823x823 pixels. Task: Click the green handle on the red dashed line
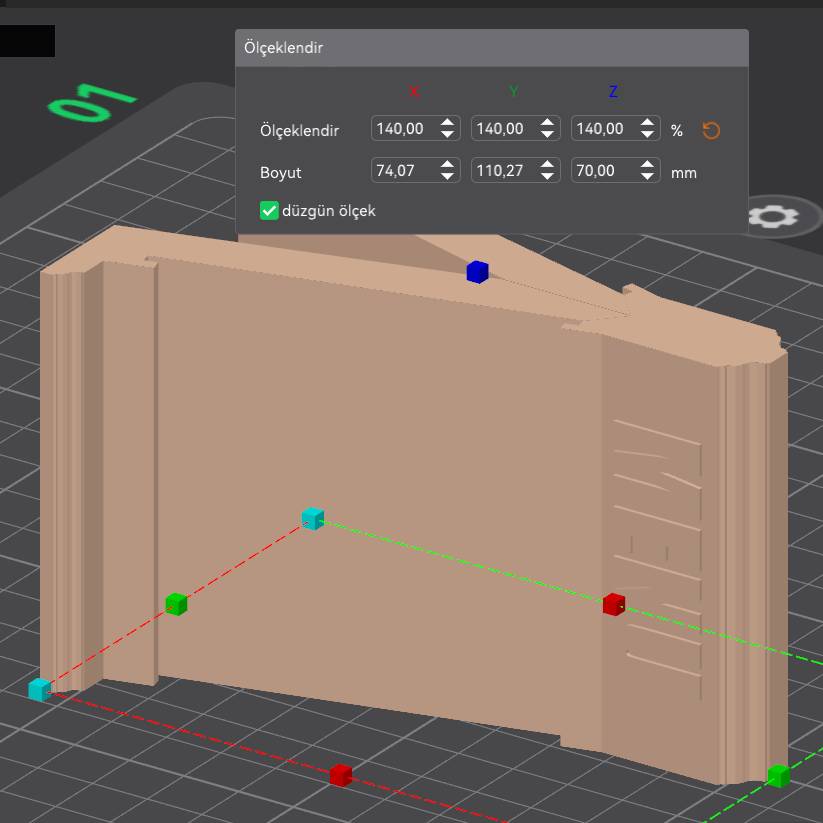pyautogui.click(x=176, y=604)
